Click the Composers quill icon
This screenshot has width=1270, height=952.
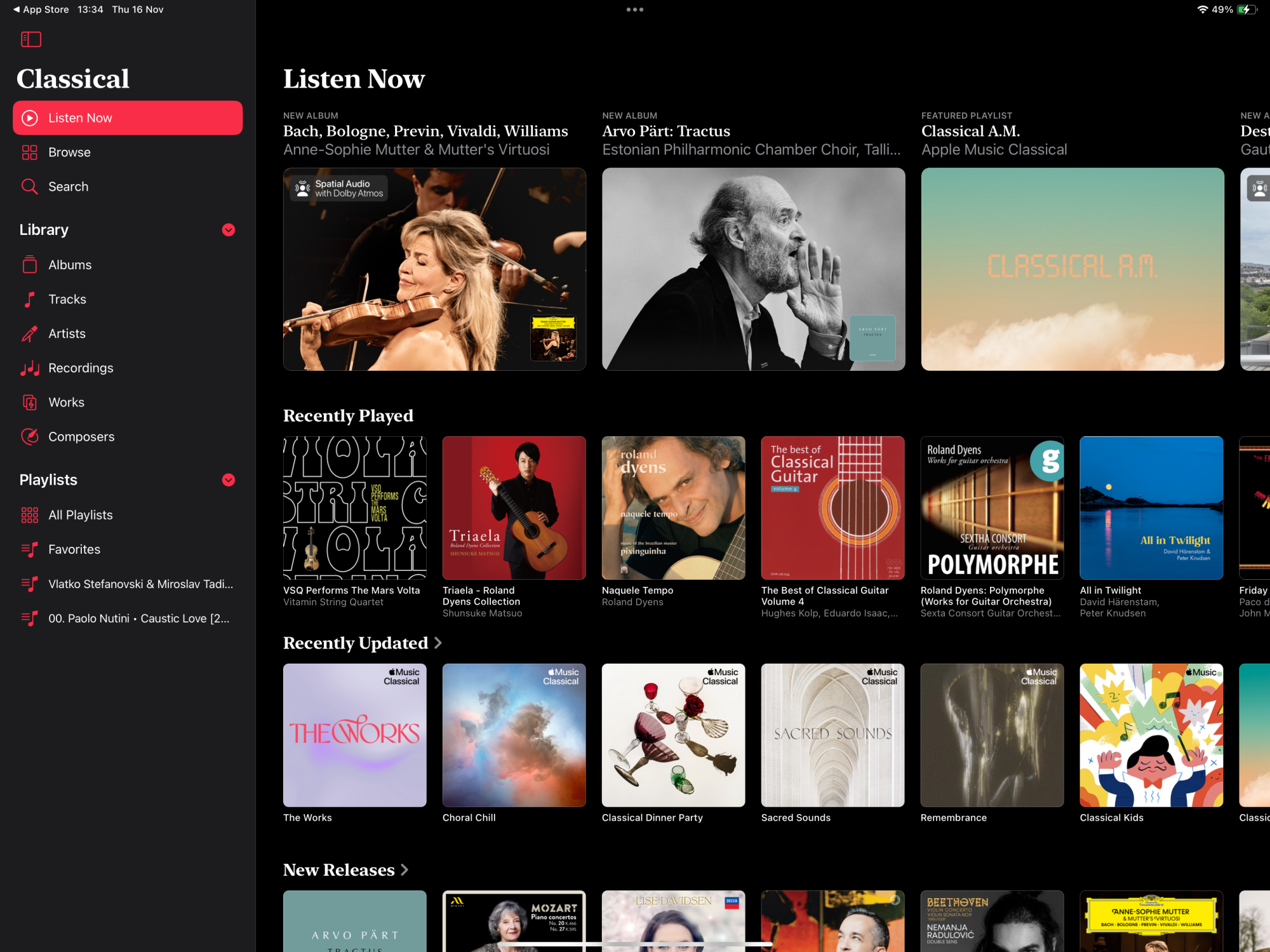(x=30, y=436)
